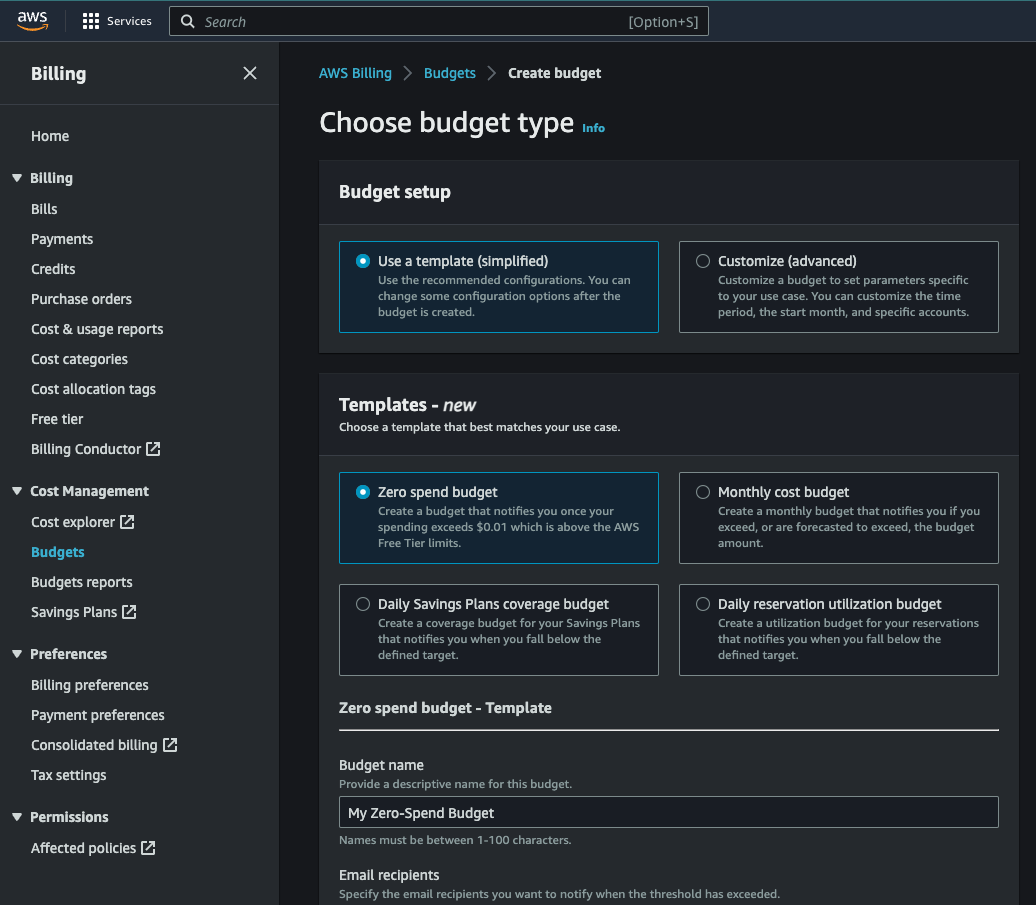Click the Services label in top bar

130,21
